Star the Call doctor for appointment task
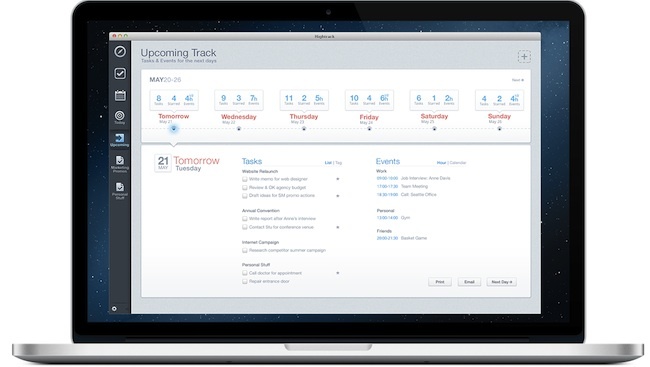The width and height of the screenshot is (650, 367). (x=337, y=273)
